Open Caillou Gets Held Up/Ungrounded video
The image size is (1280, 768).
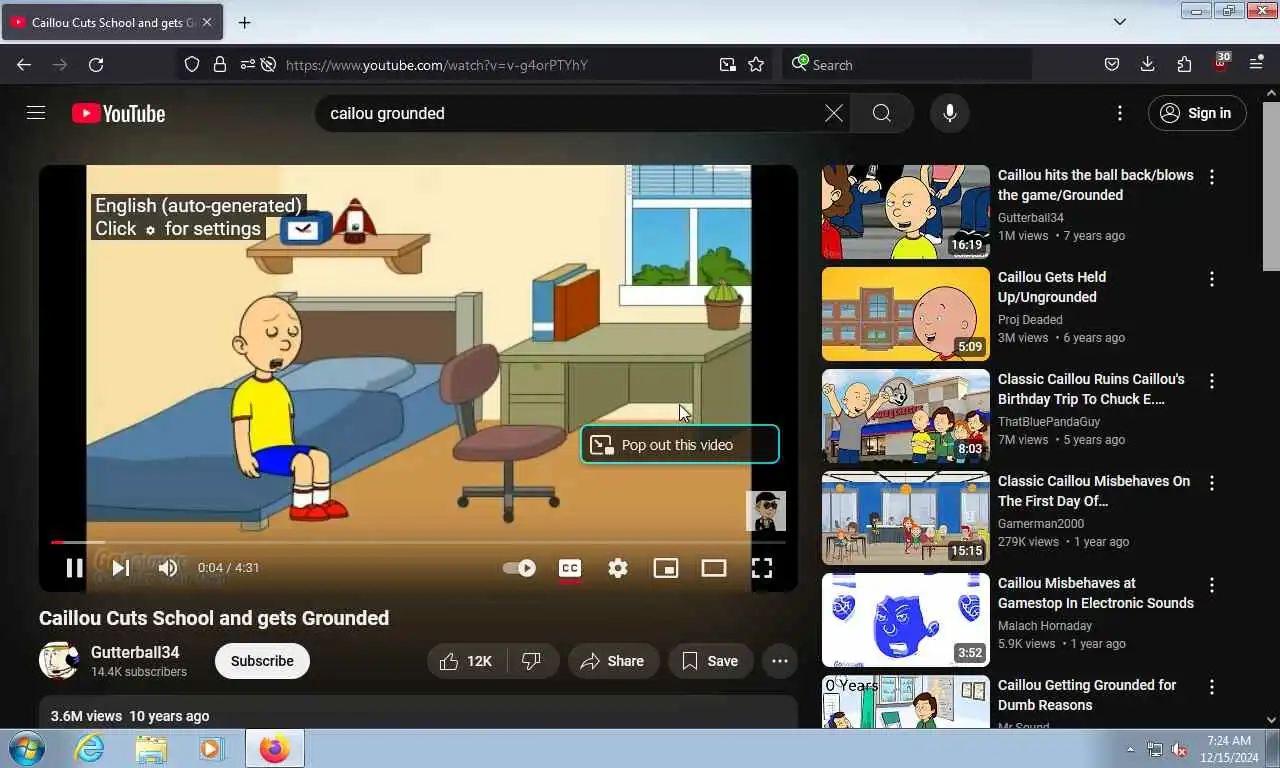coord(1051,287)
